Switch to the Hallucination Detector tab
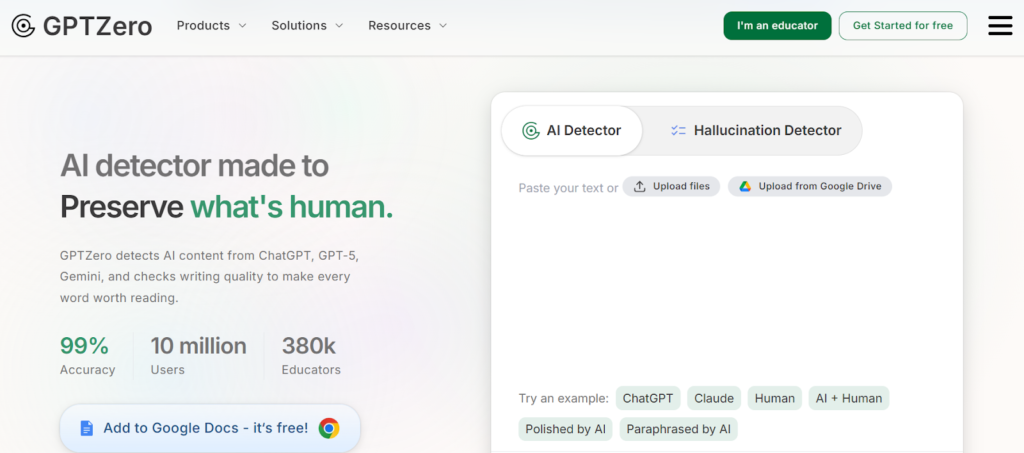Image resolution: width=1024 pixels, height=453 pixels. point(756,131)
